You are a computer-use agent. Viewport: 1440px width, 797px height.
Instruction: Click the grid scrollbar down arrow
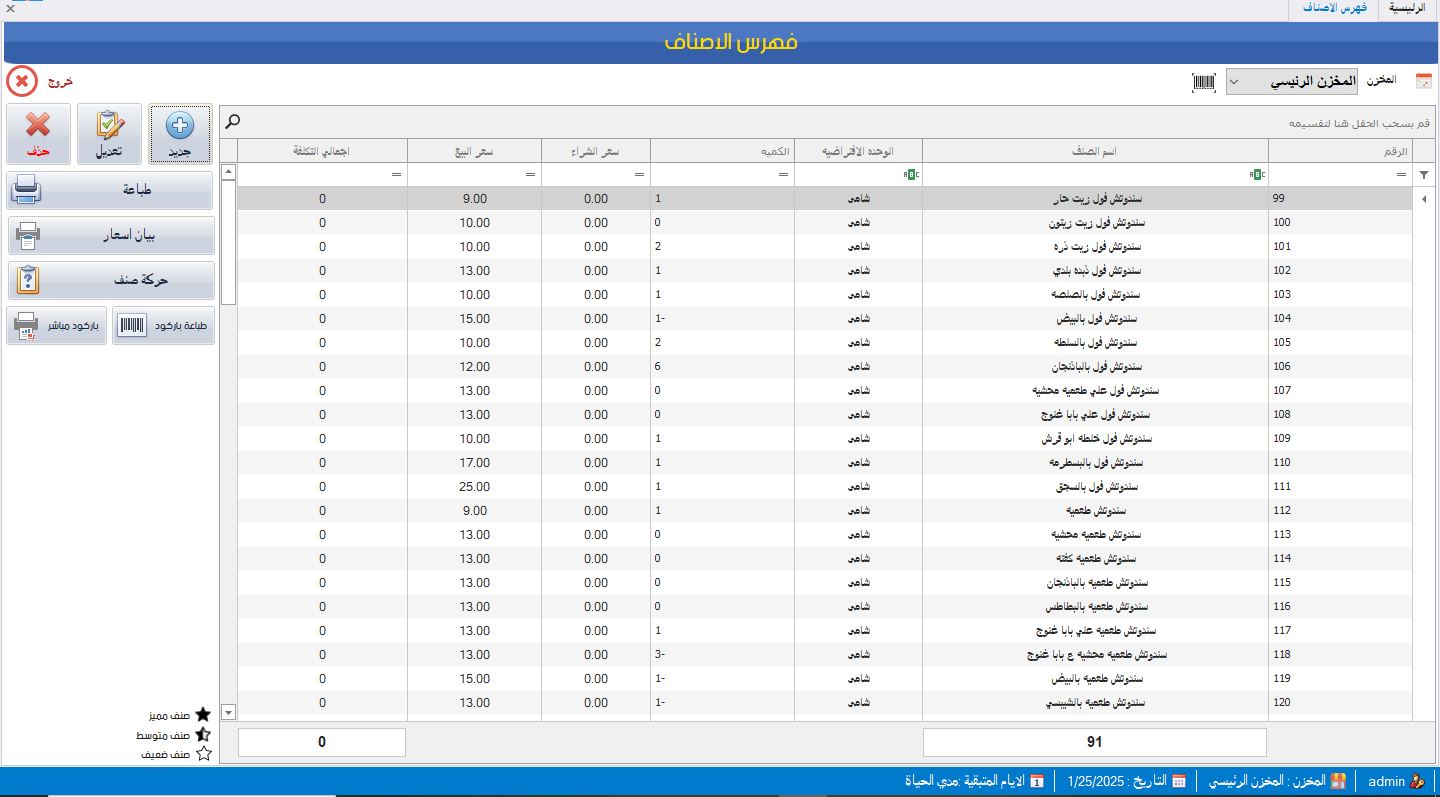click(x=228, y=712)
